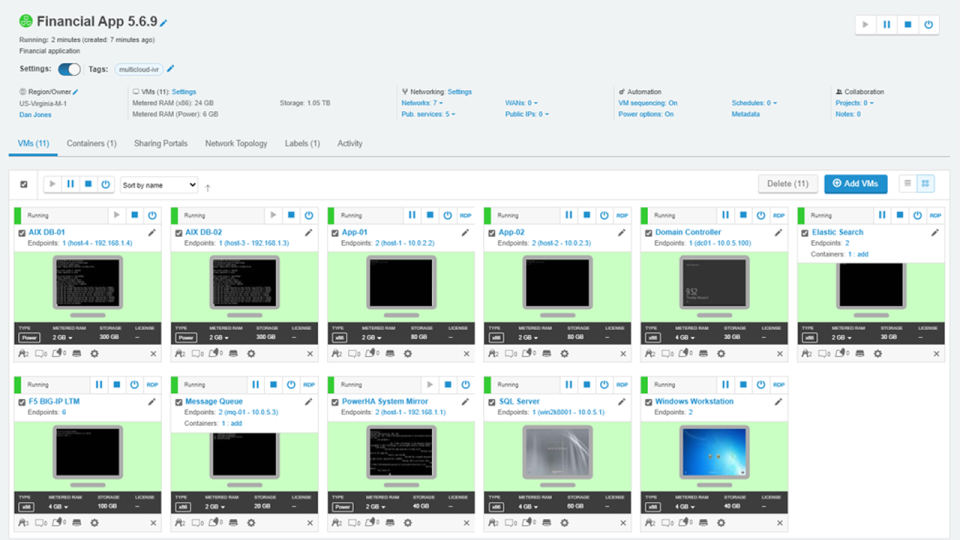Edit the multicloud-ivr tags pencil icon
Screen dimensions: 960x540
[171, 69]
